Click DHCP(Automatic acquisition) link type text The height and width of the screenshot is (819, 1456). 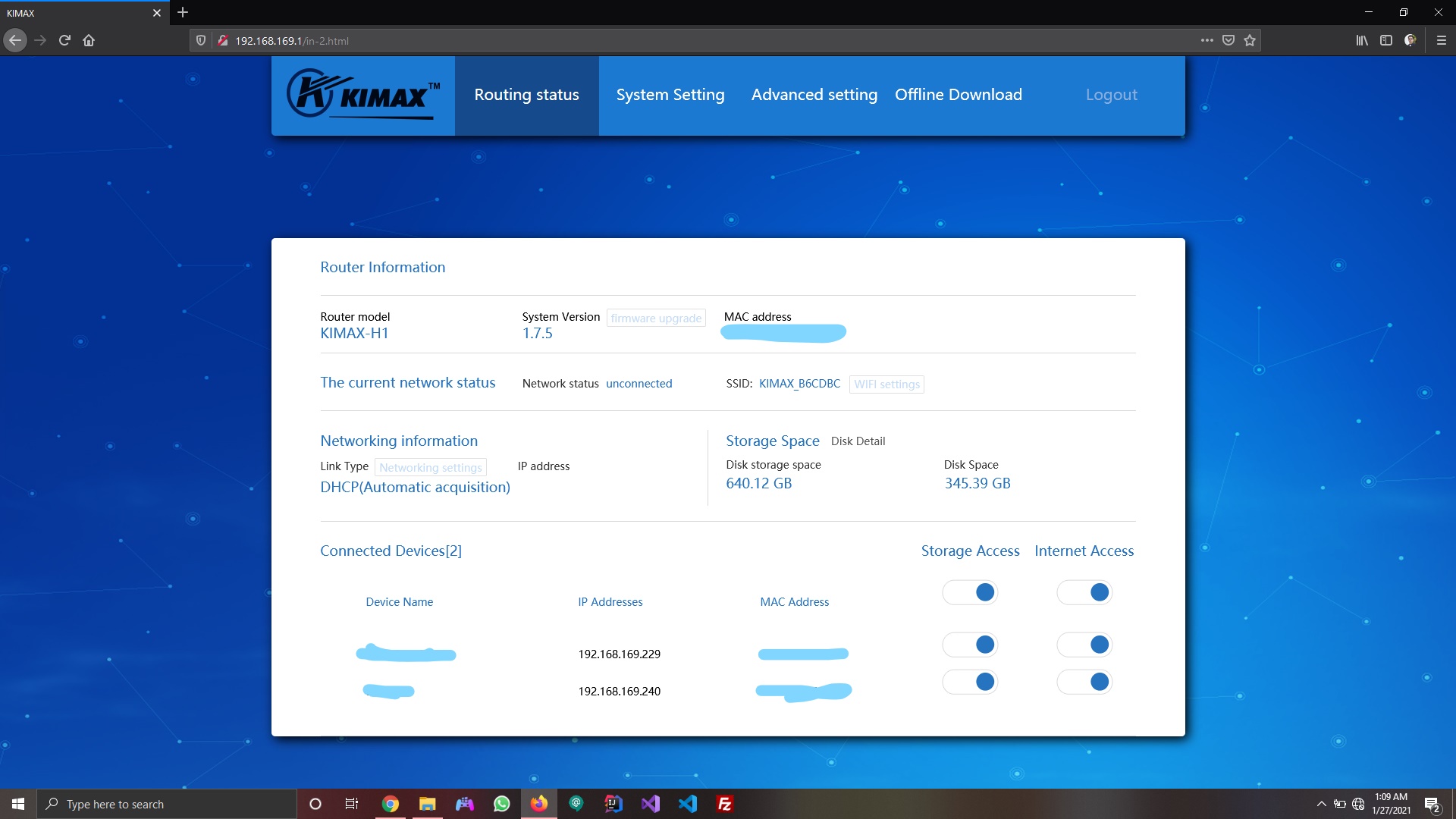click(x=416, y=488)
